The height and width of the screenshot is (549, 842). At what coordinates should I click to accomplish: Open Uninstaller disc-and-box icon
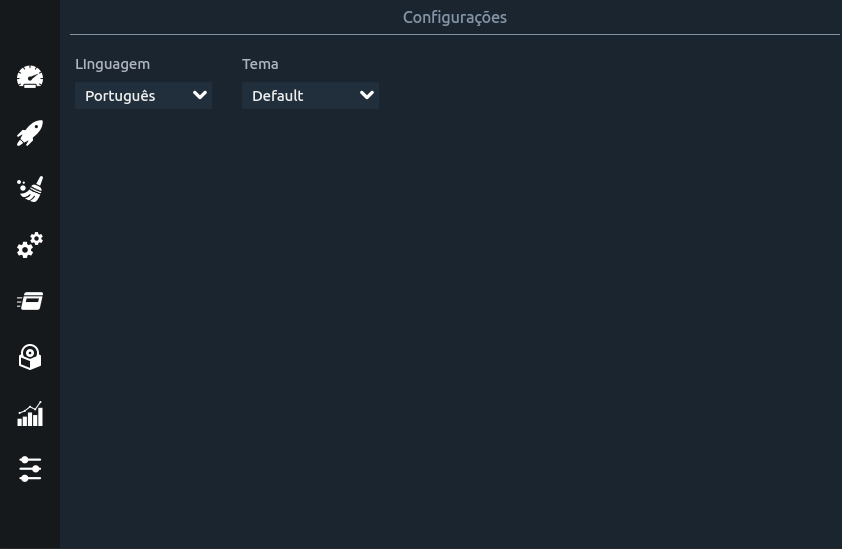pyautogui.click(x=30, y=357)
